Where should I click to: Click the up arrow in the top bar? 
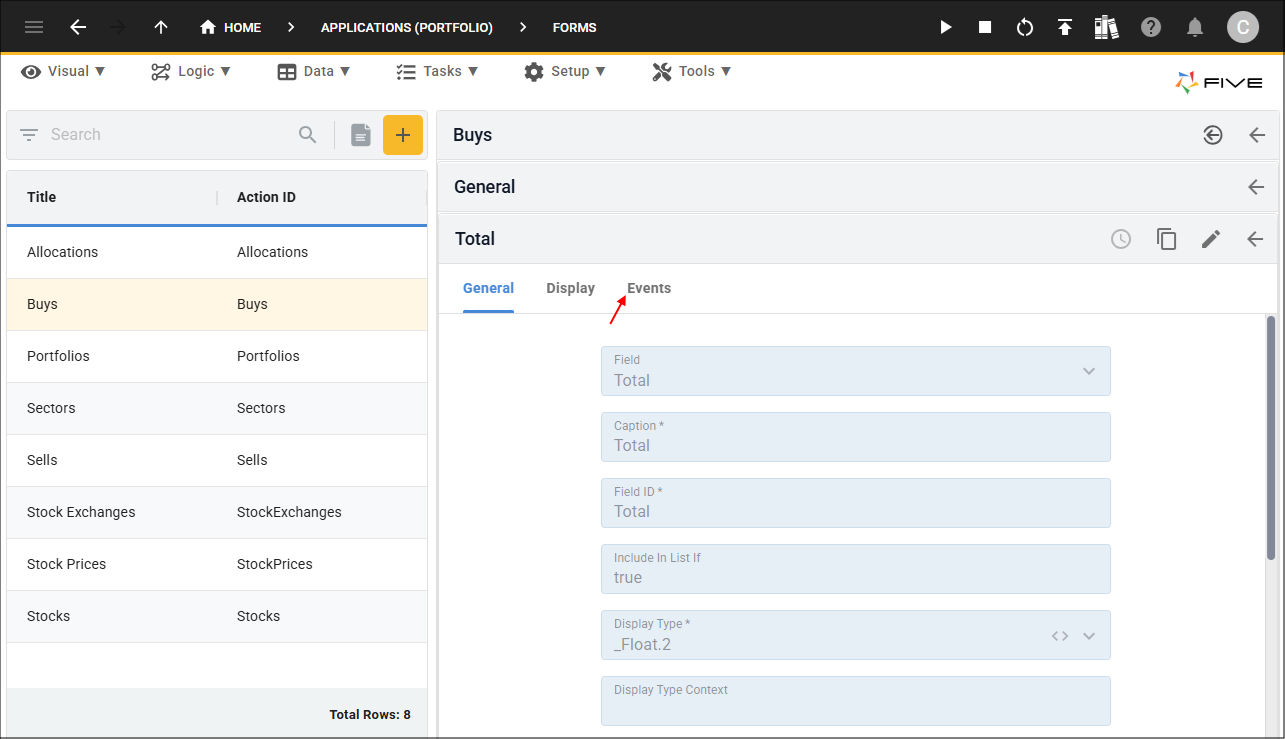point(161,27)
